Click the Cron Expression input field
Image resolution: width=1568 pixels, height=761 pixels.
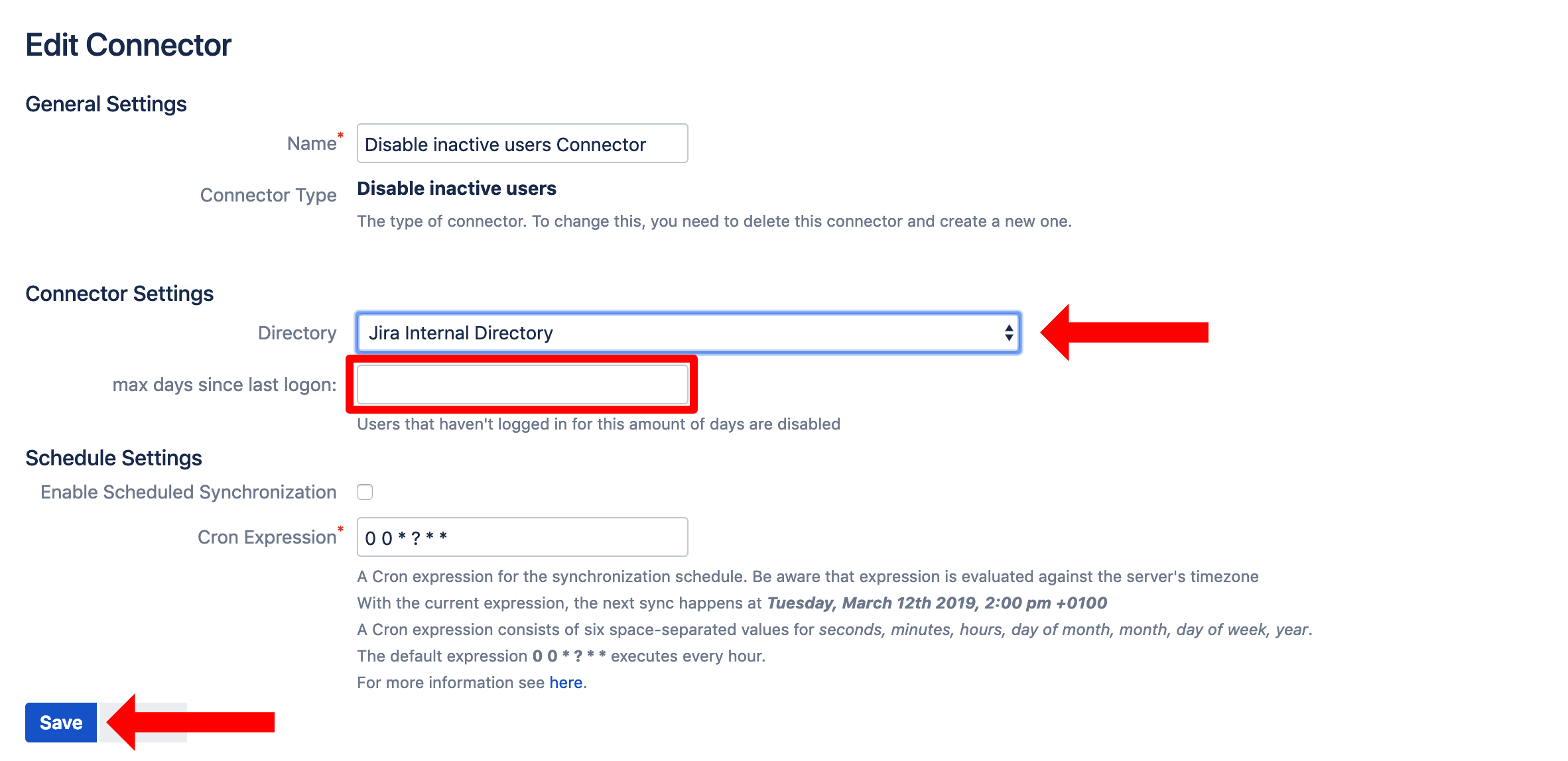[x=522, y=537]
